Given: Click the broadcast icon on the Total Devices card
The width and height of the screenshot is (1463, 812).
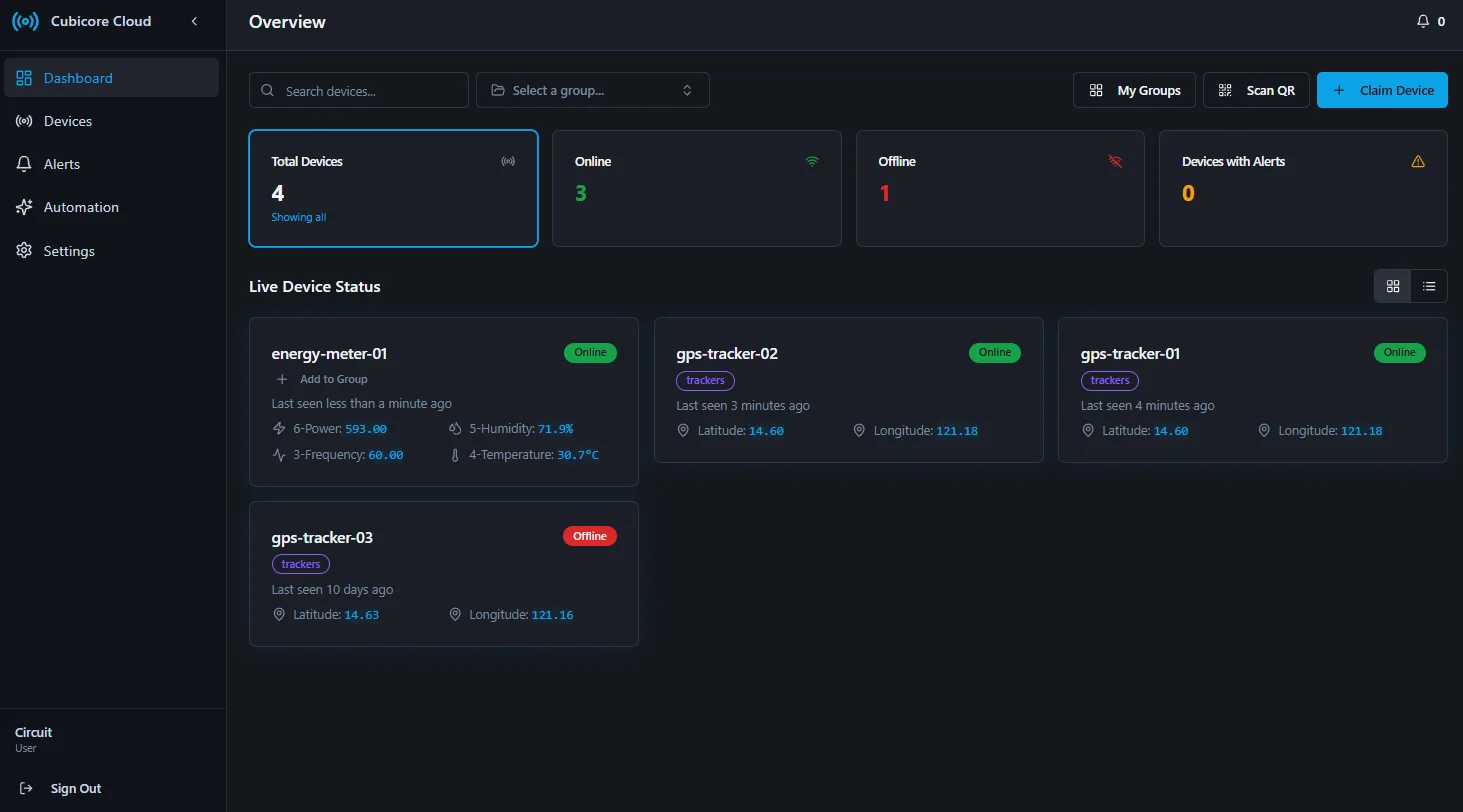Looking at the screenshot, I should pos(508,161).
